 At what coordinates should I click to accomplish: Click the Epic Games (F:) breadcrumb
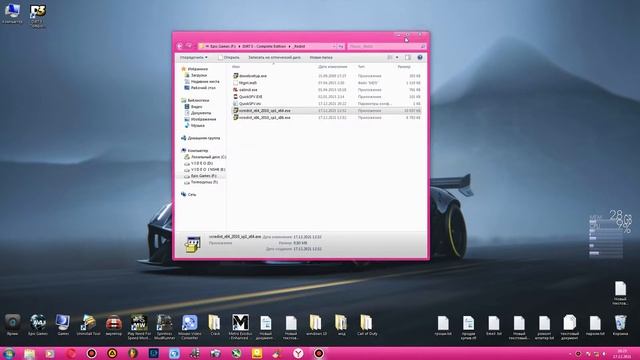tap(223, 47)
